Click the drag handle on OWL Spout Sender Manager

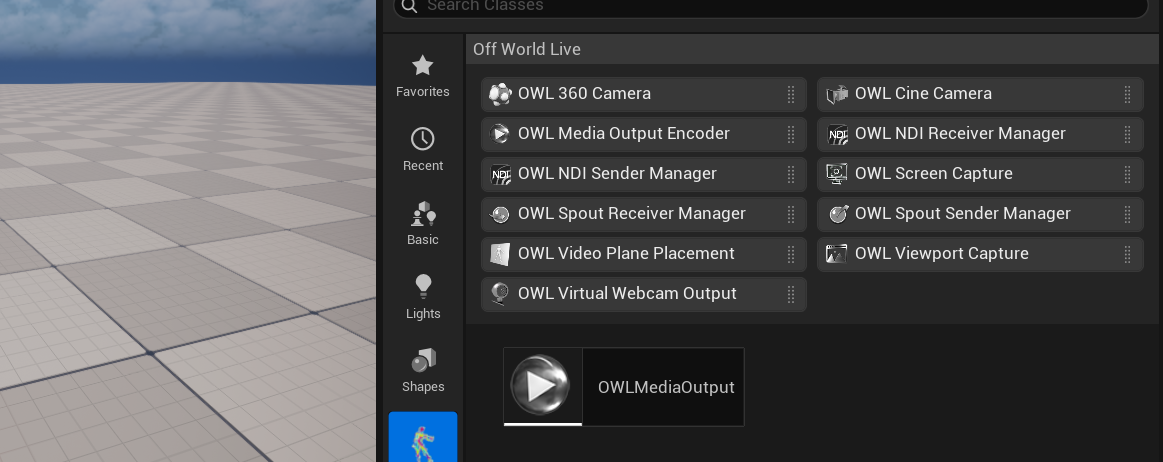click(1127, 214)
